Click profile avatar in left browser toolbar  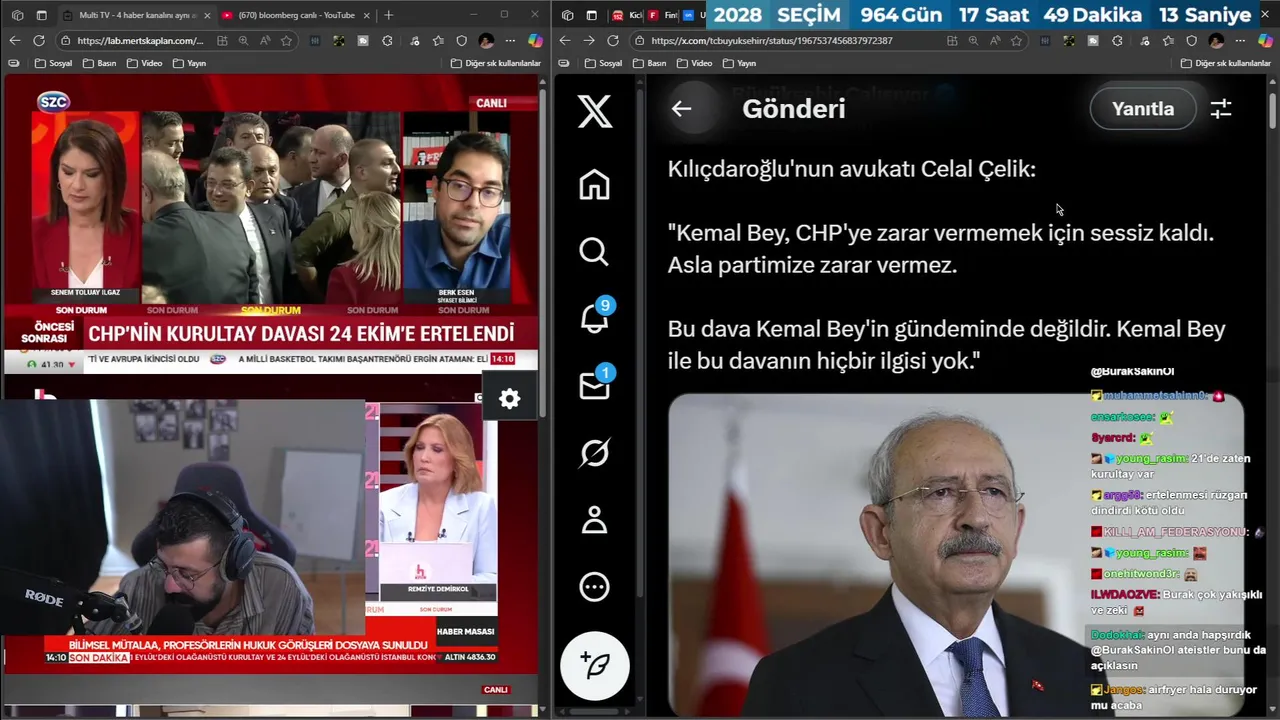click(x=486, y=41)
